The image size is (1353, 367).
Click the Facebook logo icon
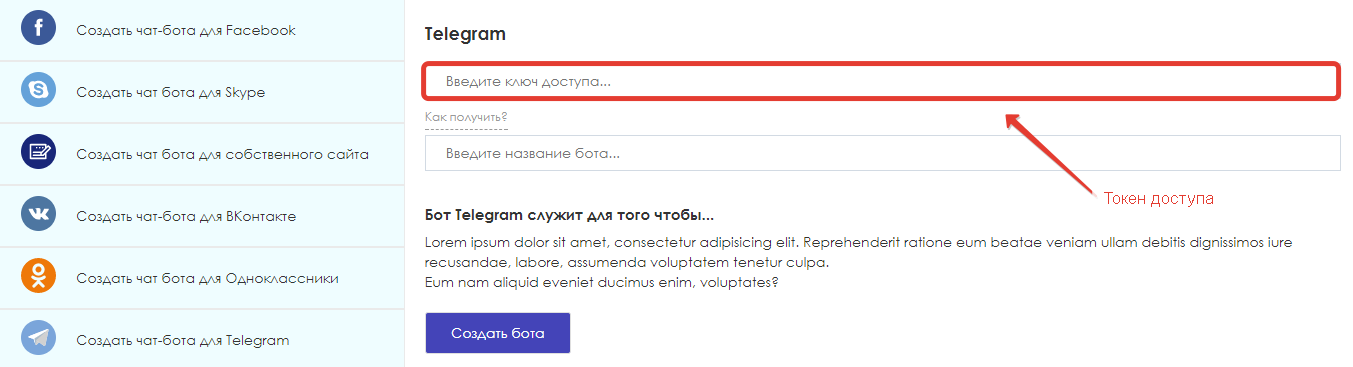click(39, 30)
